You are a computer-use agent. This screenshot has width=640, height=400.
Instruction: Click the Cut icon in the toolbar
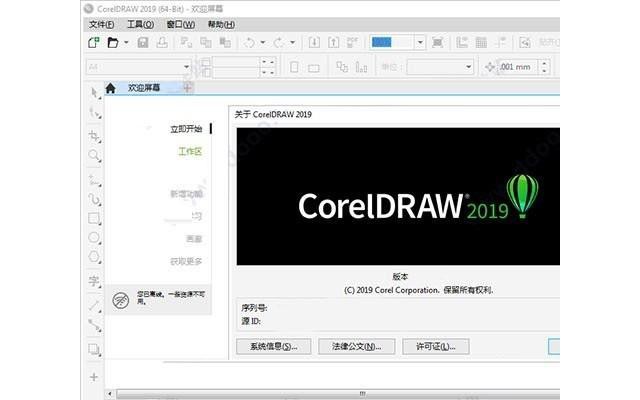(187, 42)
